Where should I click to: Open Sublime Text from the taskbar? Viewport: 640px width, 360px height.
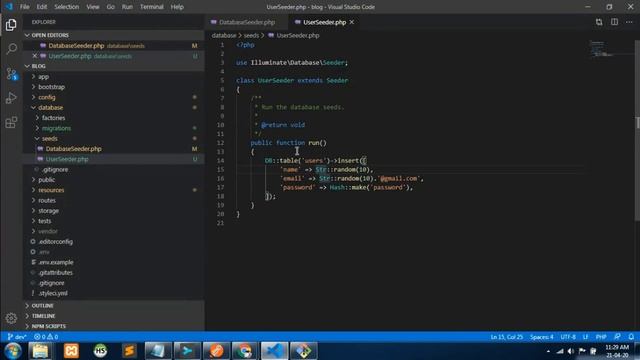[129, 351]
